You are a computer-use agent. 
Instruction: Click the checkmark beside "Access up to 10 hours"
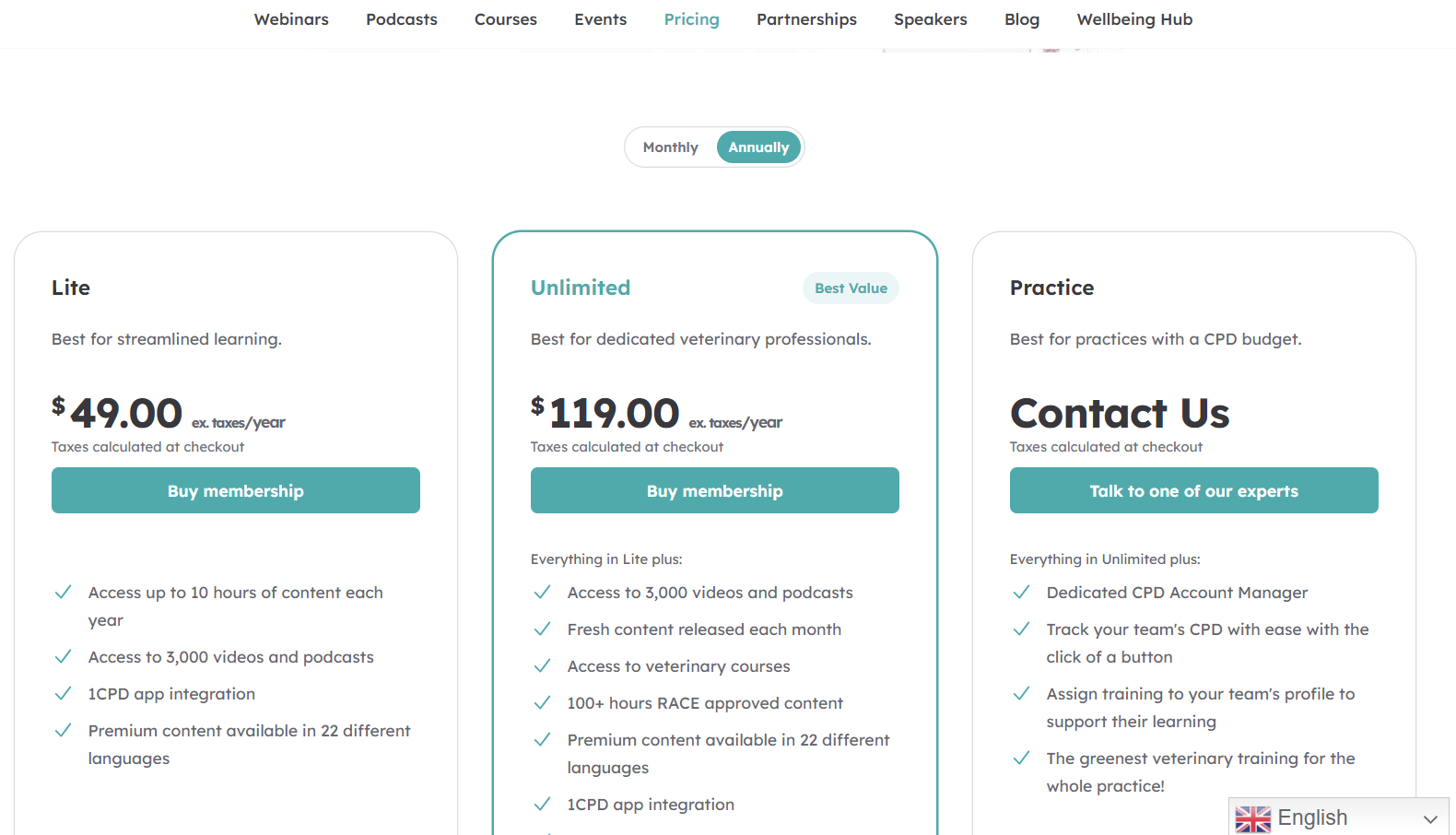63,592
